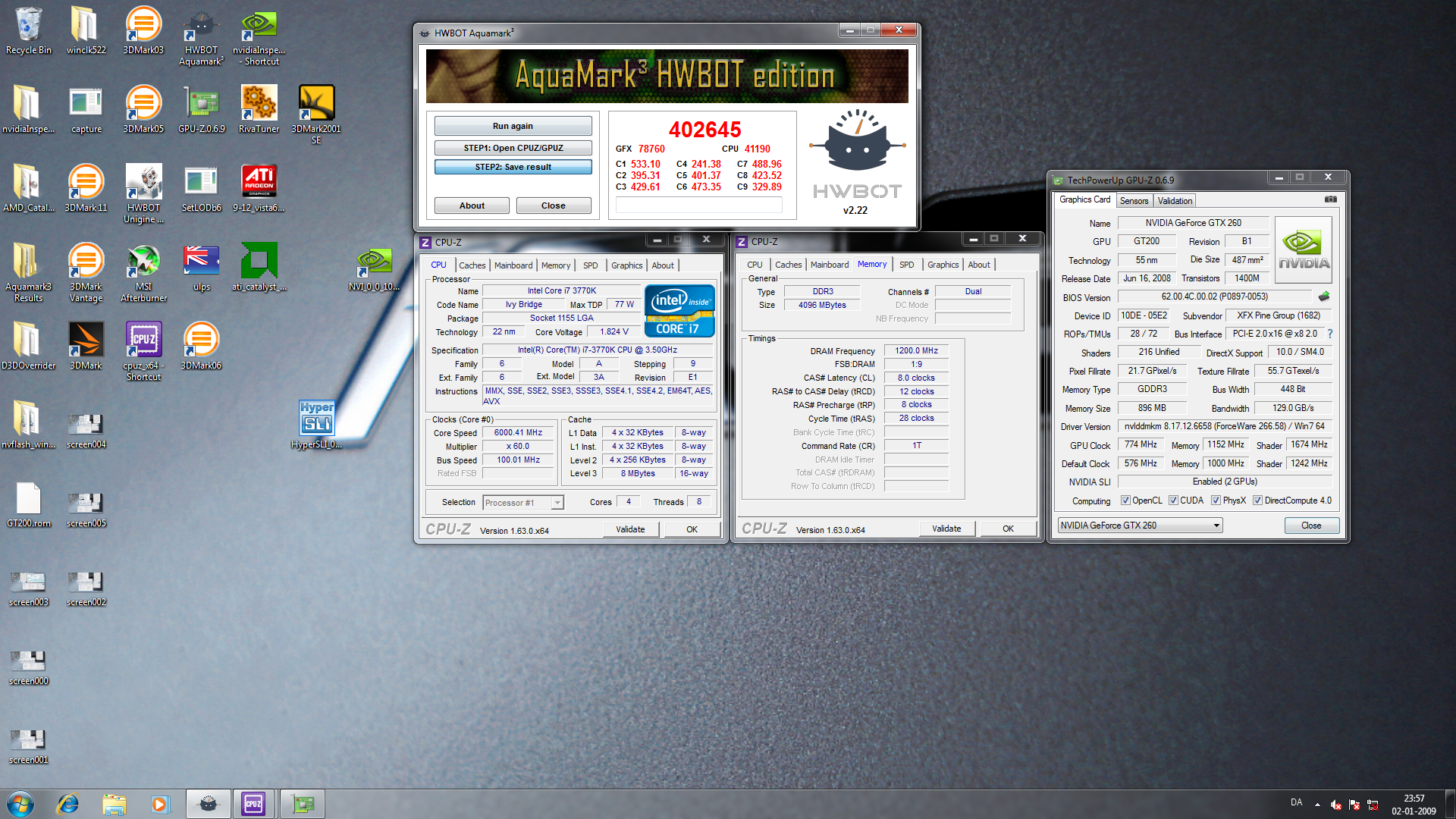Launch RivaTuner desktop icon
The height and width of the screenshot is (819, 1456).
click(x=259, y=109)
